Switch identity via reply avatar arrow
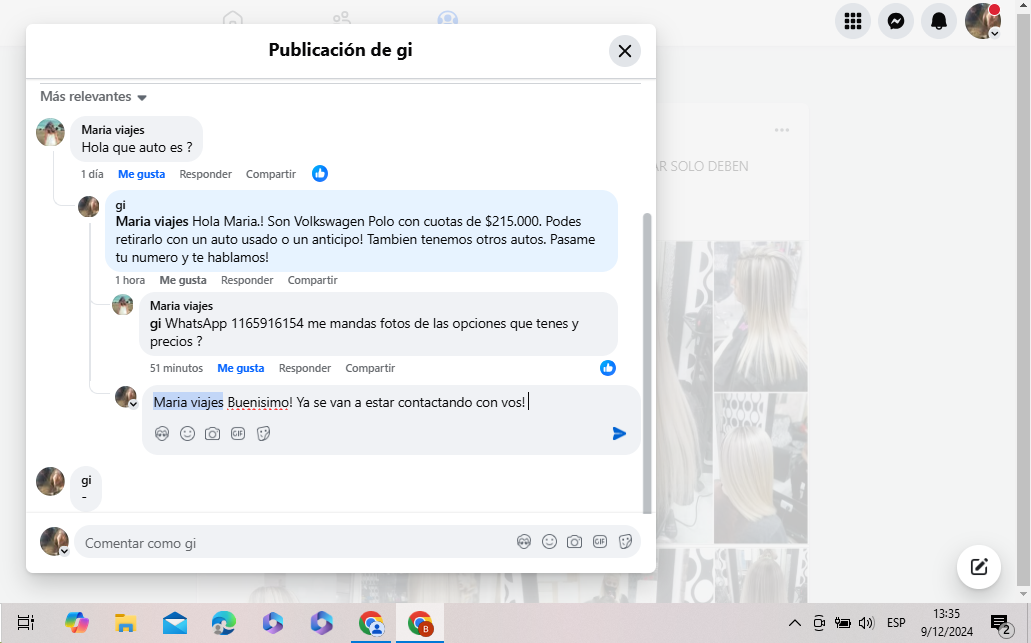 [x=134, y=404]
